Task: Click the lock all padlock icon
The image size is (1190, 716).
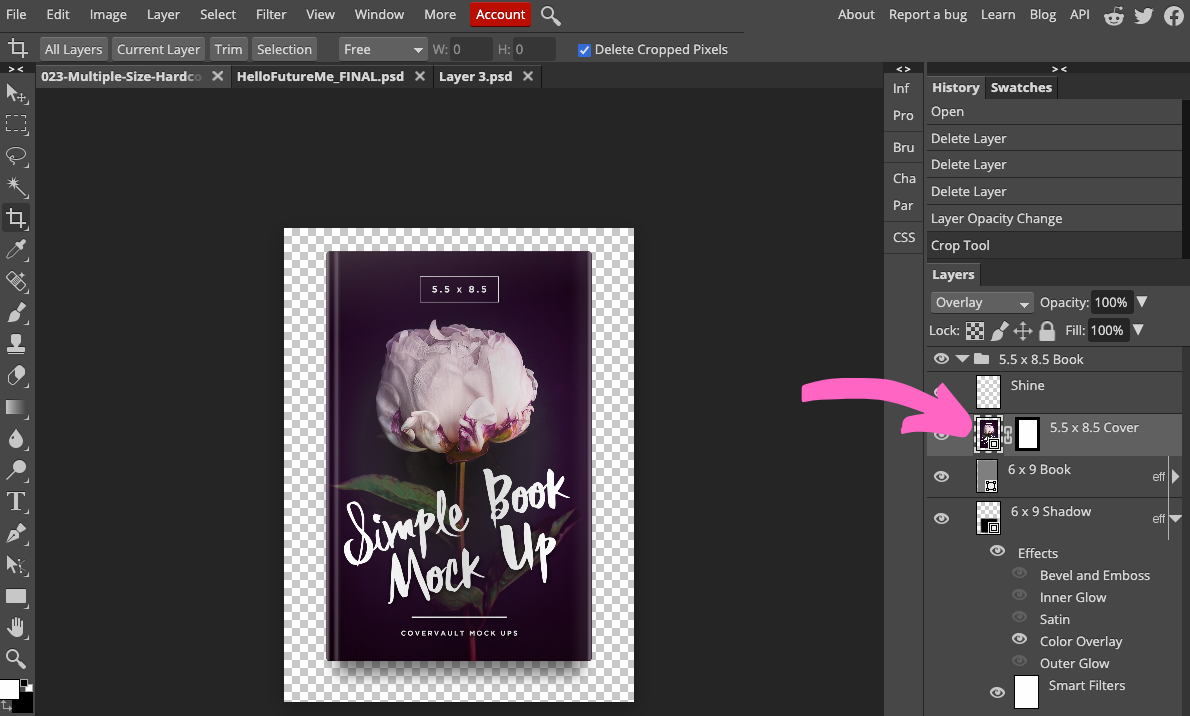Action: point(1047,331)
